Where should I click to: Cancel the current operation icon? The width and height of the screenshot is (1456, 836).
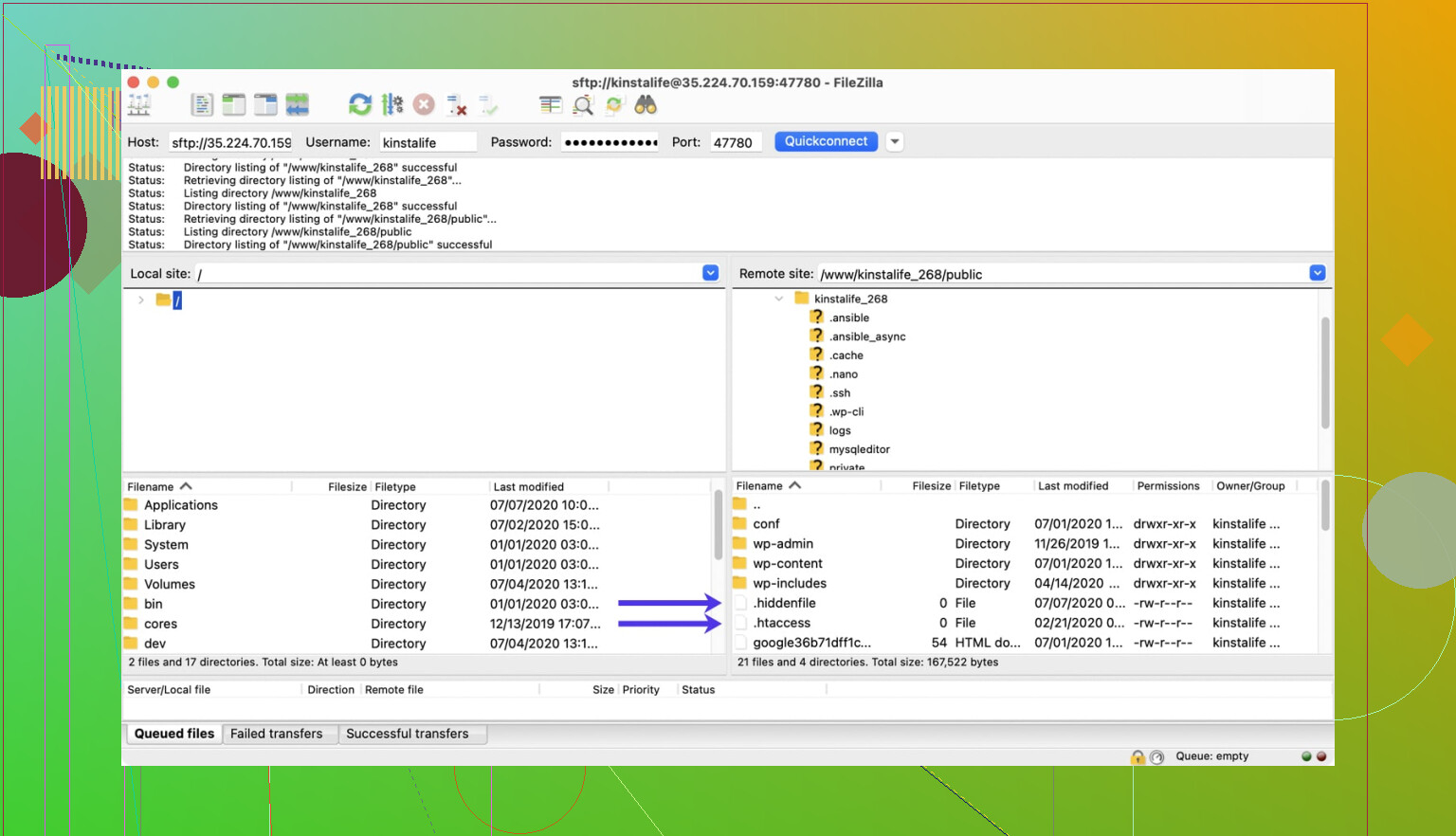424,104
